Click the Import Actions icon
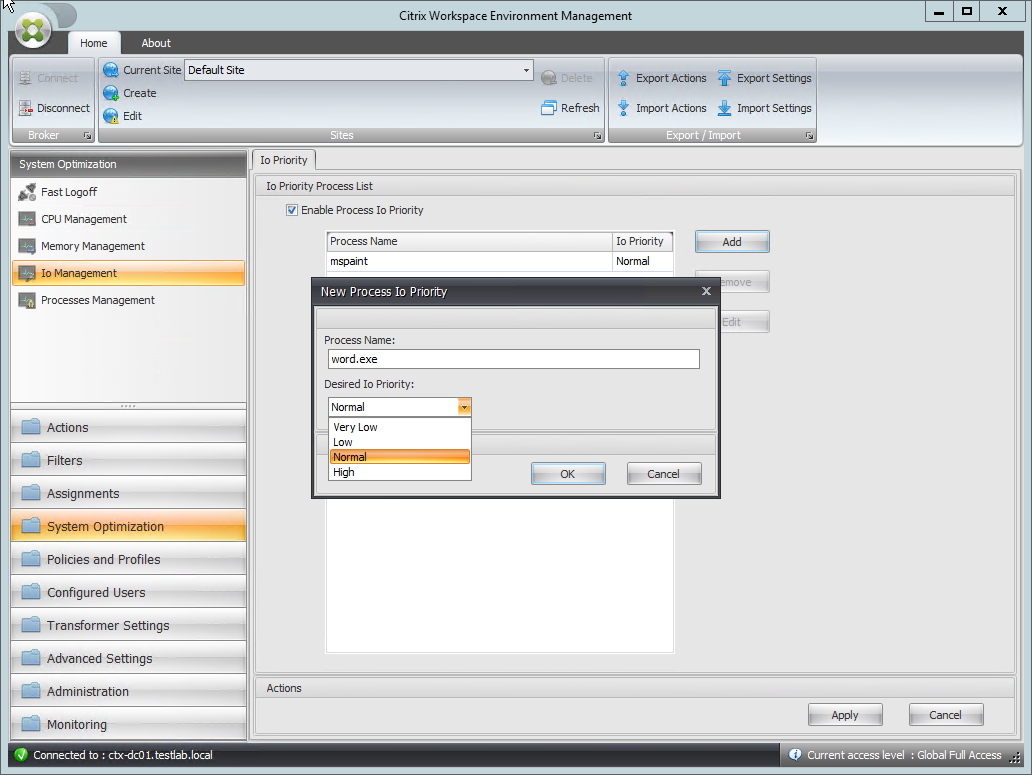This screenshot has width=1032, height=775. [x=623, y=108]
